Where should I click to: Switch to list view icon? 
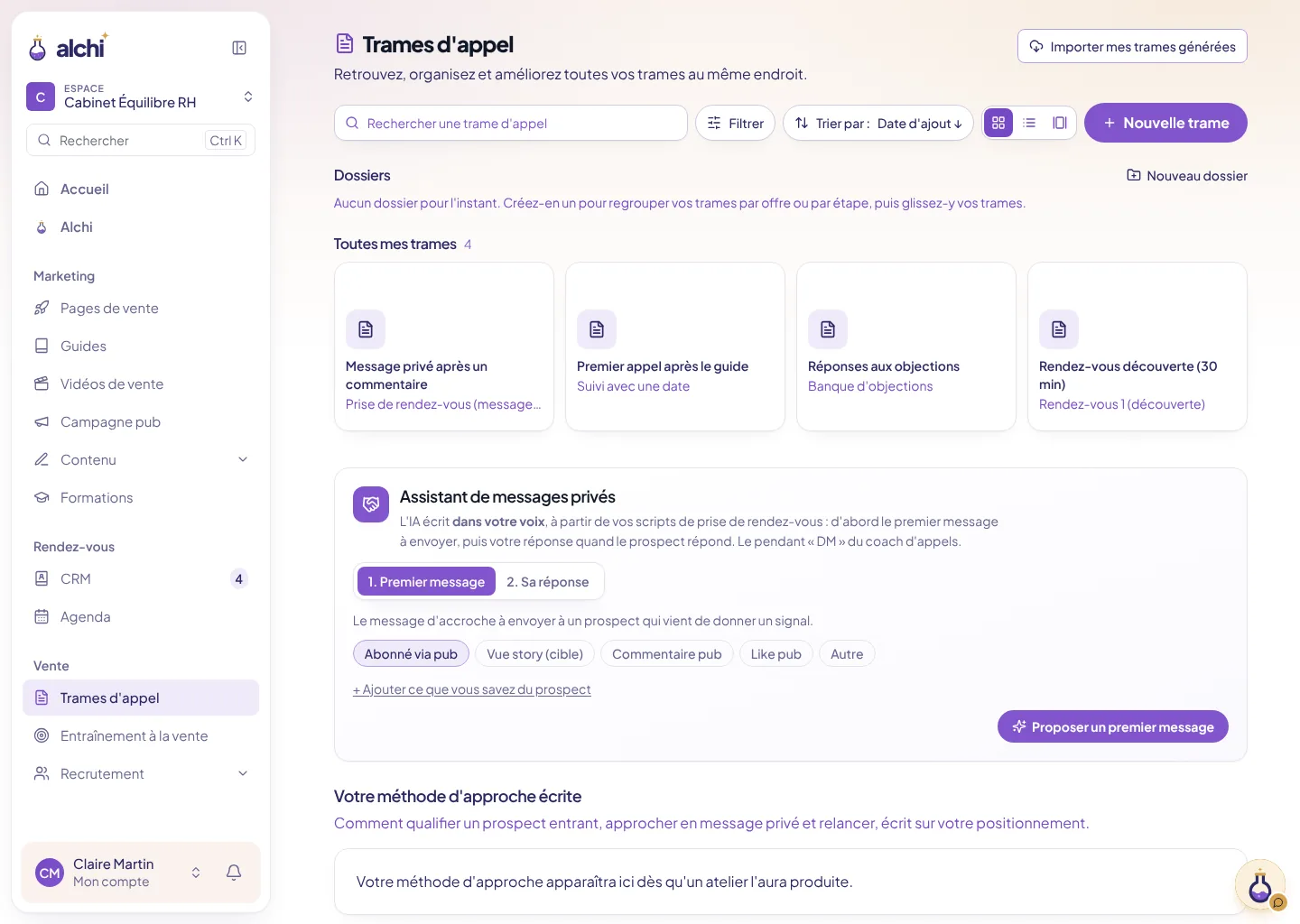(1029, 123)
